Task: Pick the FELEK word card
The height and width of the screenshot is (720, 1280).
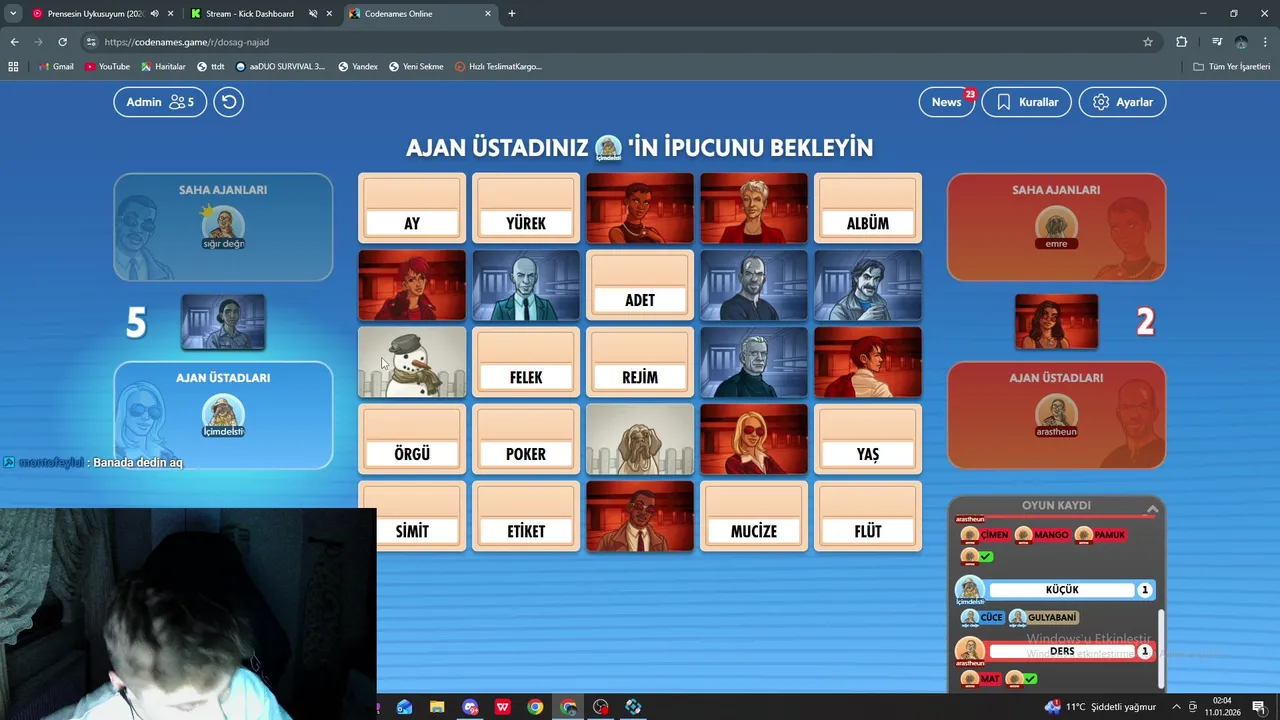Action: (526, 362)
